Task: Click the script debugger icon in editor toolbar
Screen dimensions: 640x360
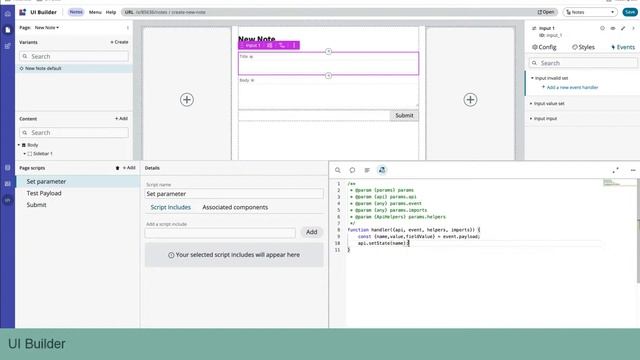Action: 382,170
